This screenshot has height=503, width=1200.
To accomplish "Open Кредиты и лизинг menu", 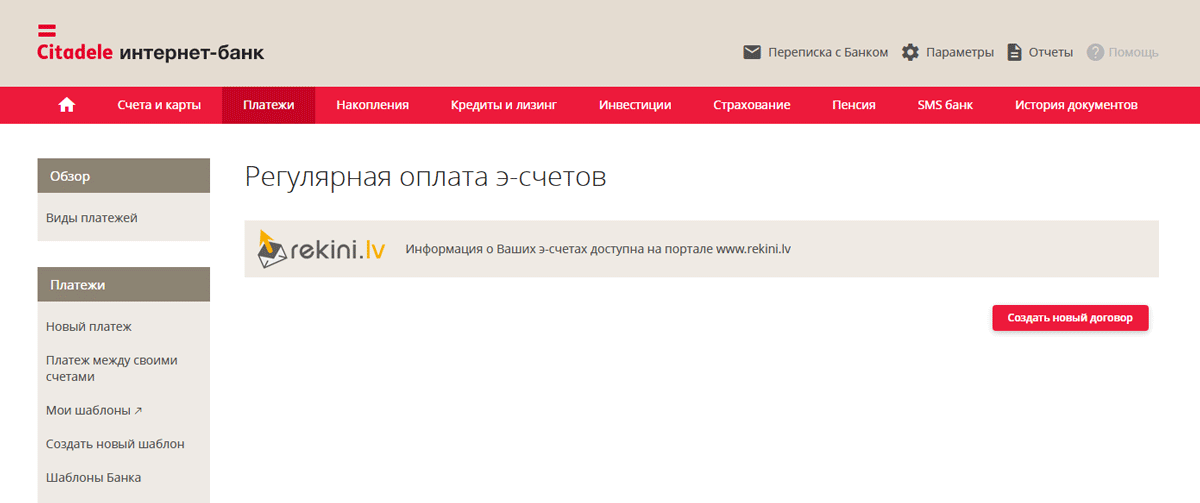I will [503, 105].
